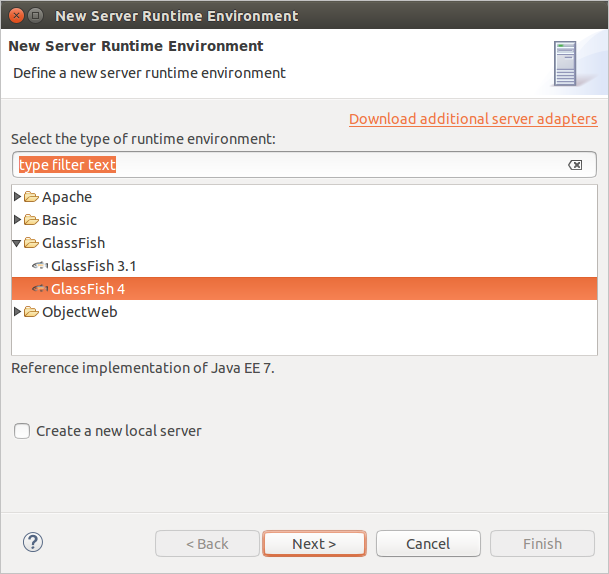This screenshot has width=609, height=574.
Task: Select the Apache label
Action: [x=67, y=197]
